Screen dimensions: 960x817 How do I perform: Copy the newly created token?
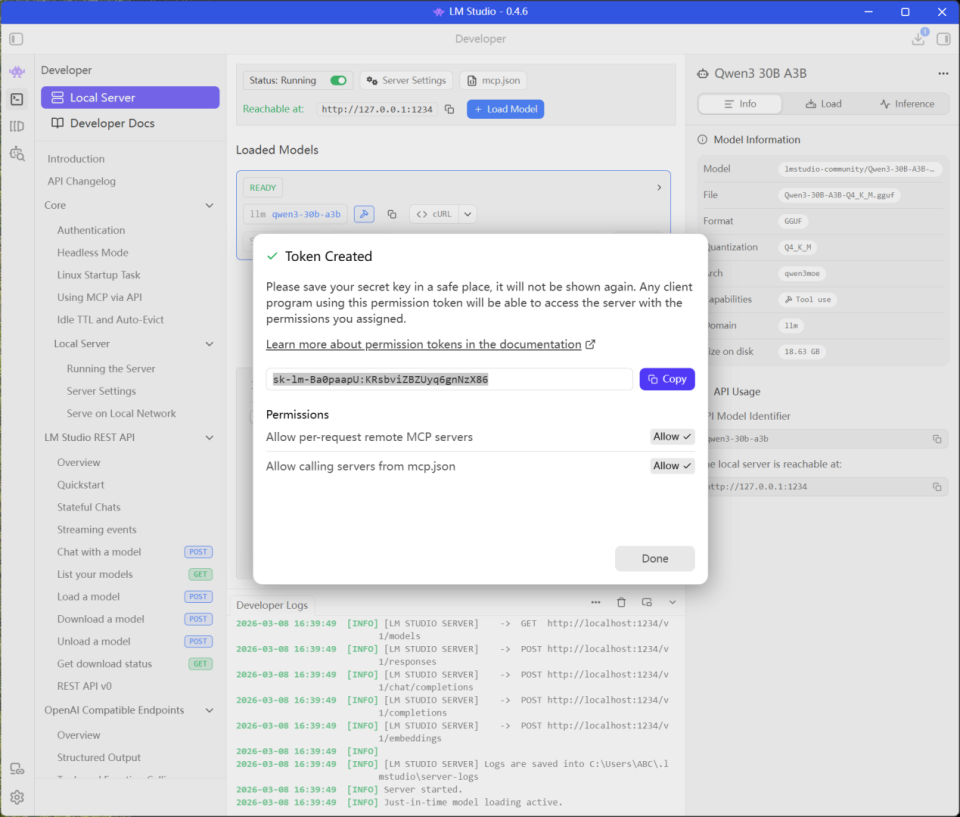(667, 379)
